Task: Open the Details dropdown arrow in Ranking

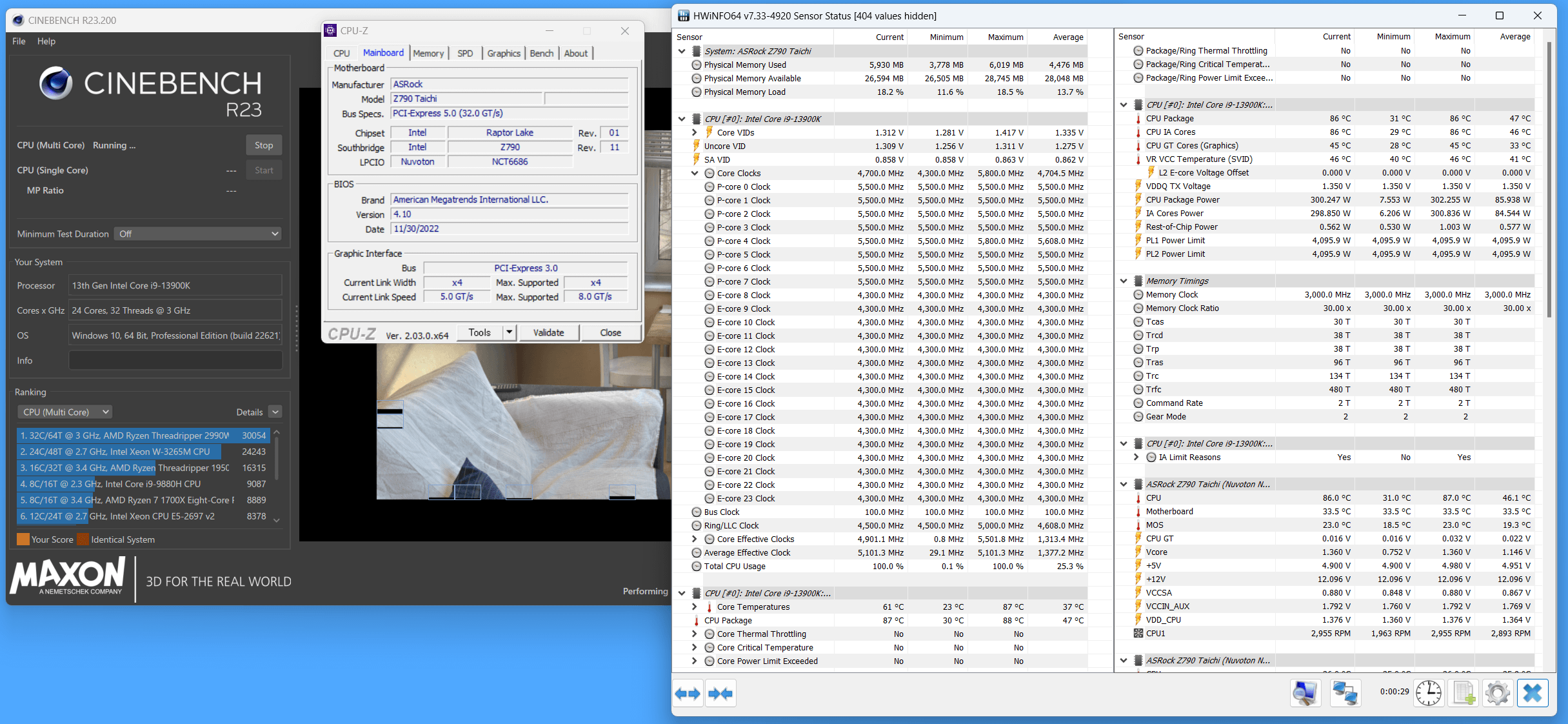Action: 275,412
